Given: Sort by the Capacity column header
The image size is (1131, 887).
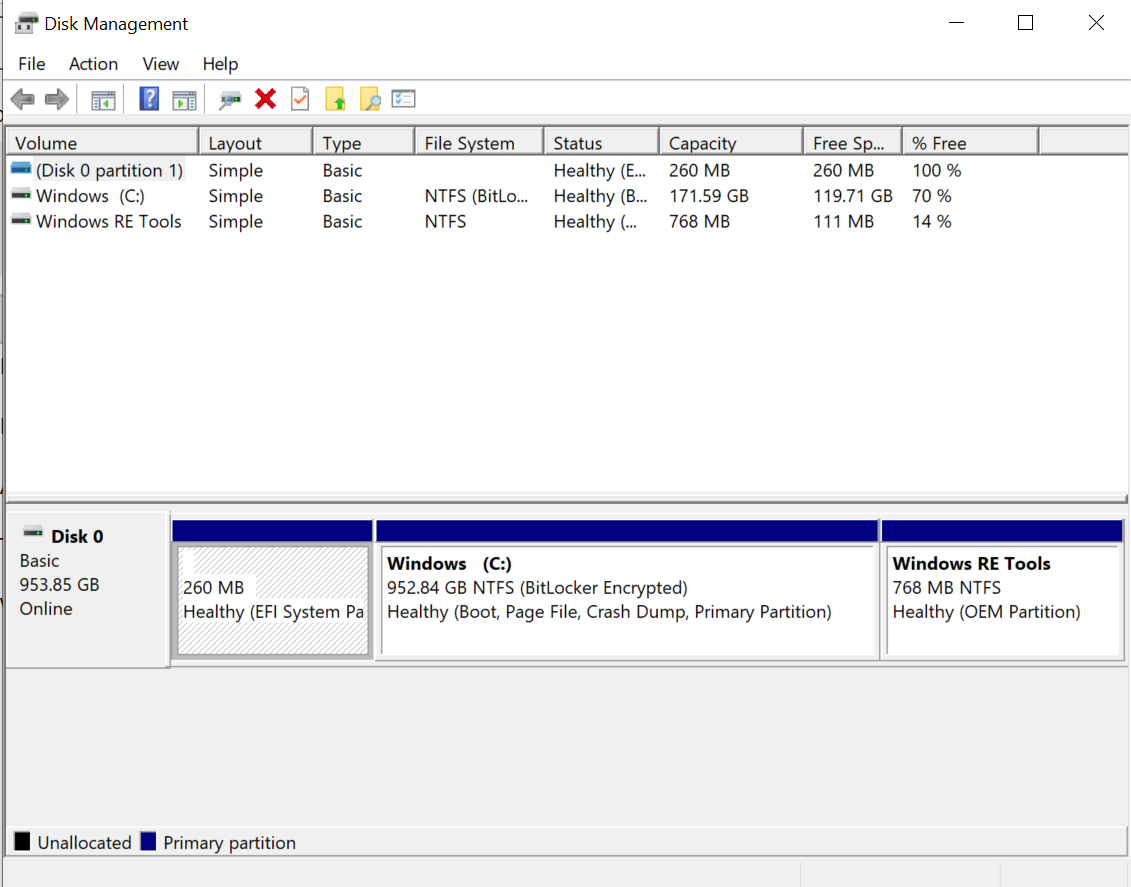Looking at the screenshot, I should [x=731, y=143].
